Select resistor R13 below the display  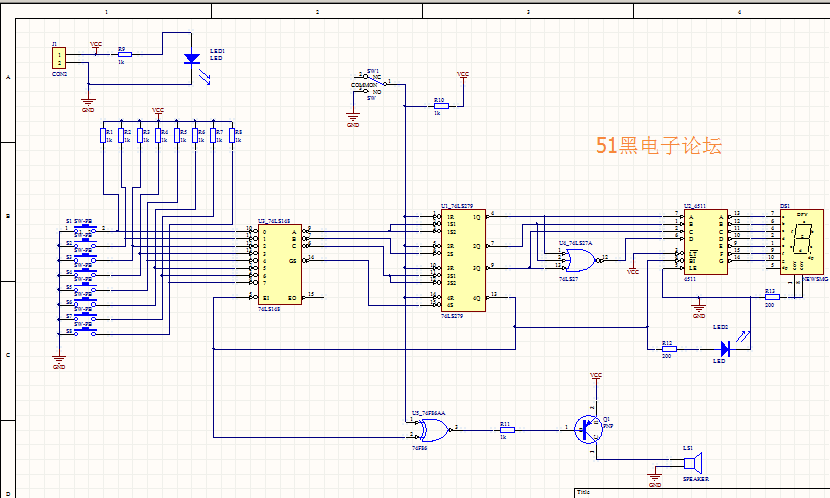point(772,297)
